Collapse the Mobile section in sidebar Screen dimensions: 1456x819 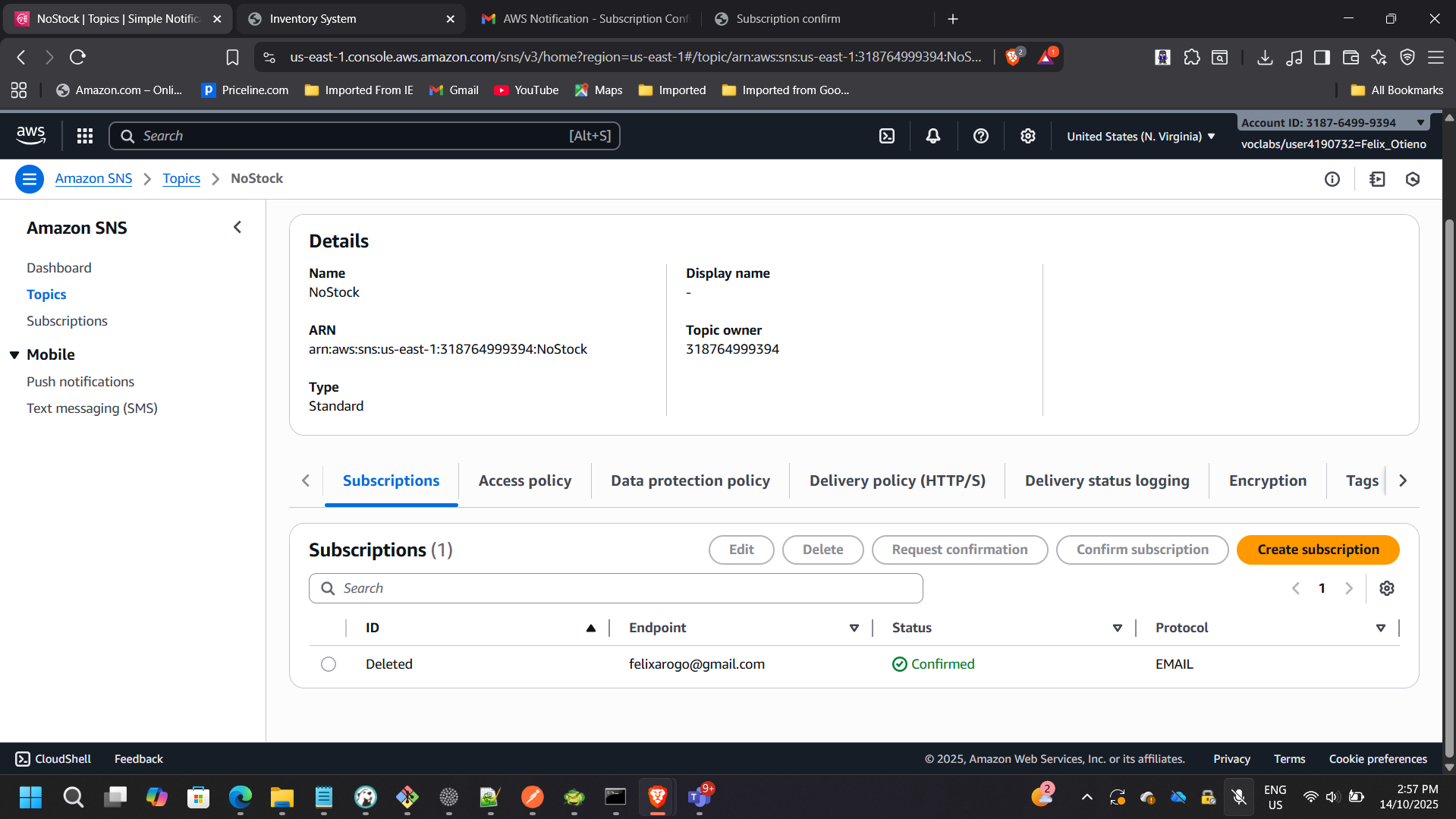tap(14, 355)
